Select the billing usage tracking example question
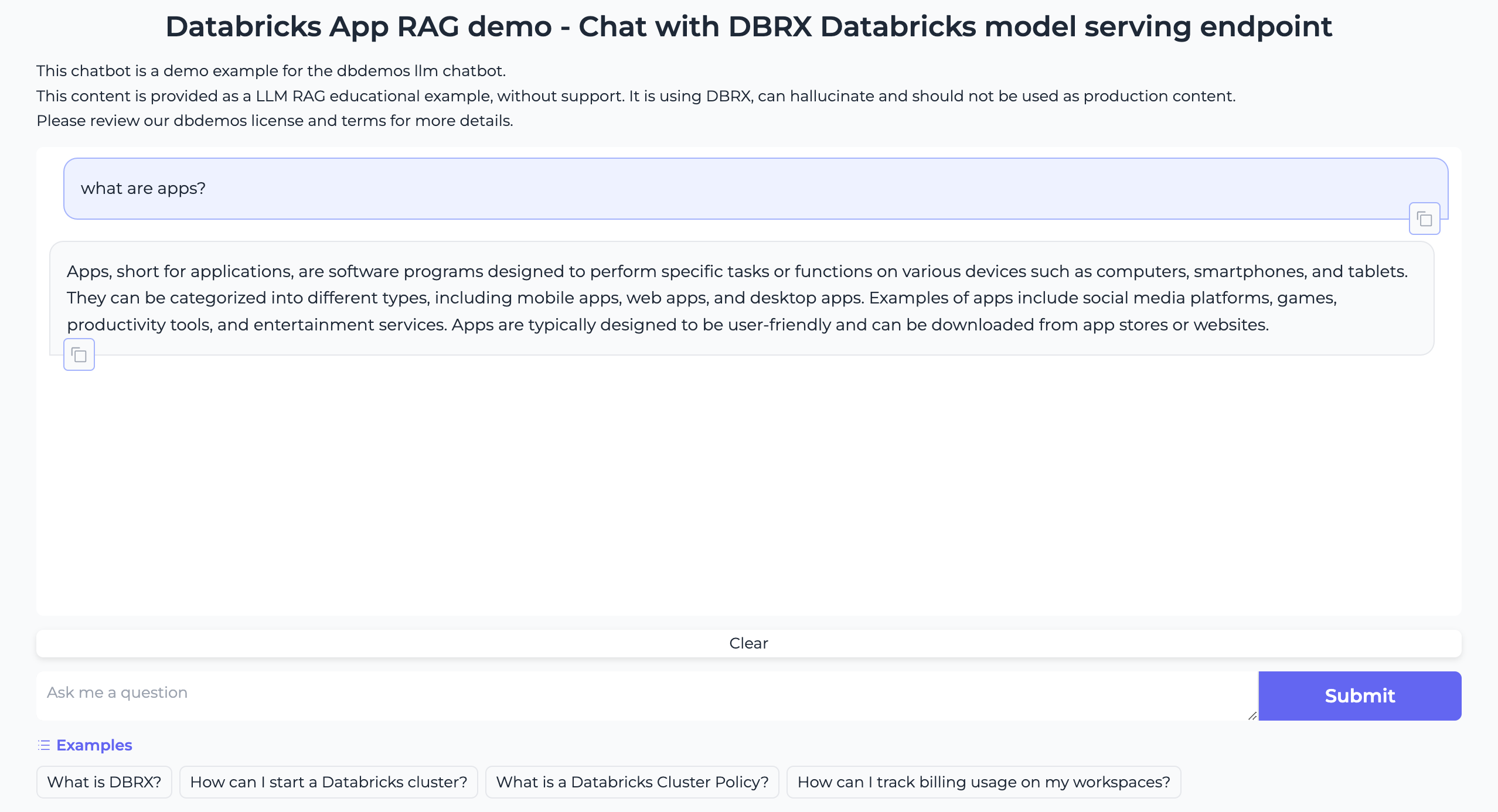1498x812 pixels. (x=984, y=782)
